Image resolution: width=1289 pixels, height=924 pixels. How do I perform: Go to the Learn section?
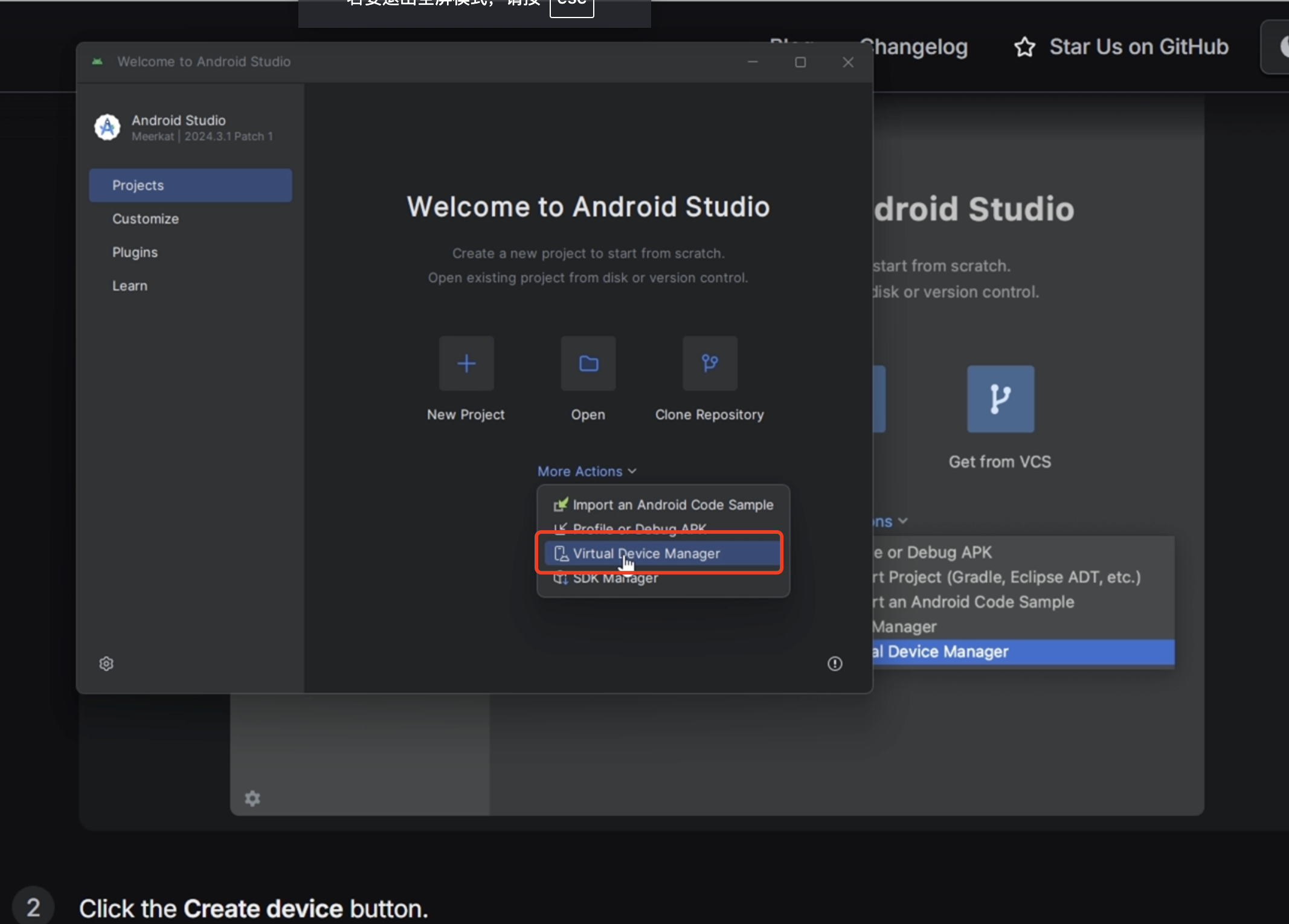(x=130, y=286)
